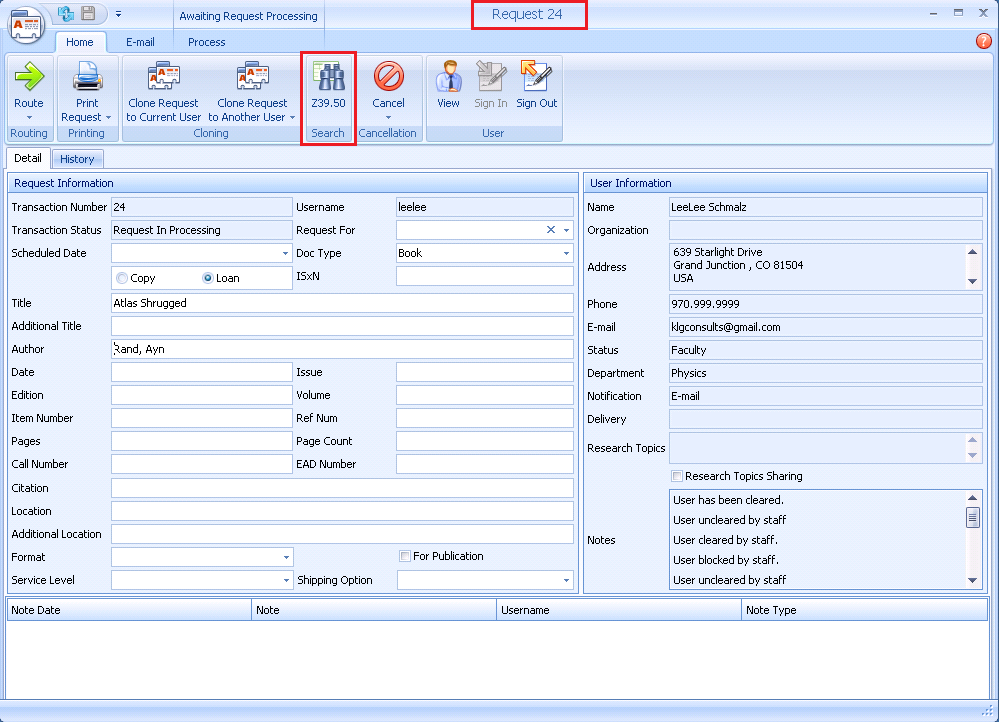
Task: Open the help question mark icon
Action: point(983,41)
